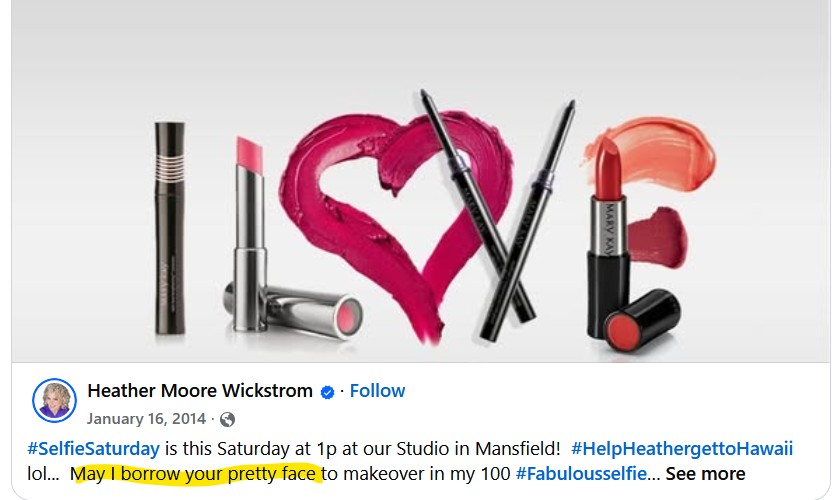Open the #SelfieSaturday hashtag
This screenshot has width=837, height=500.
click(x=93, y=448)
